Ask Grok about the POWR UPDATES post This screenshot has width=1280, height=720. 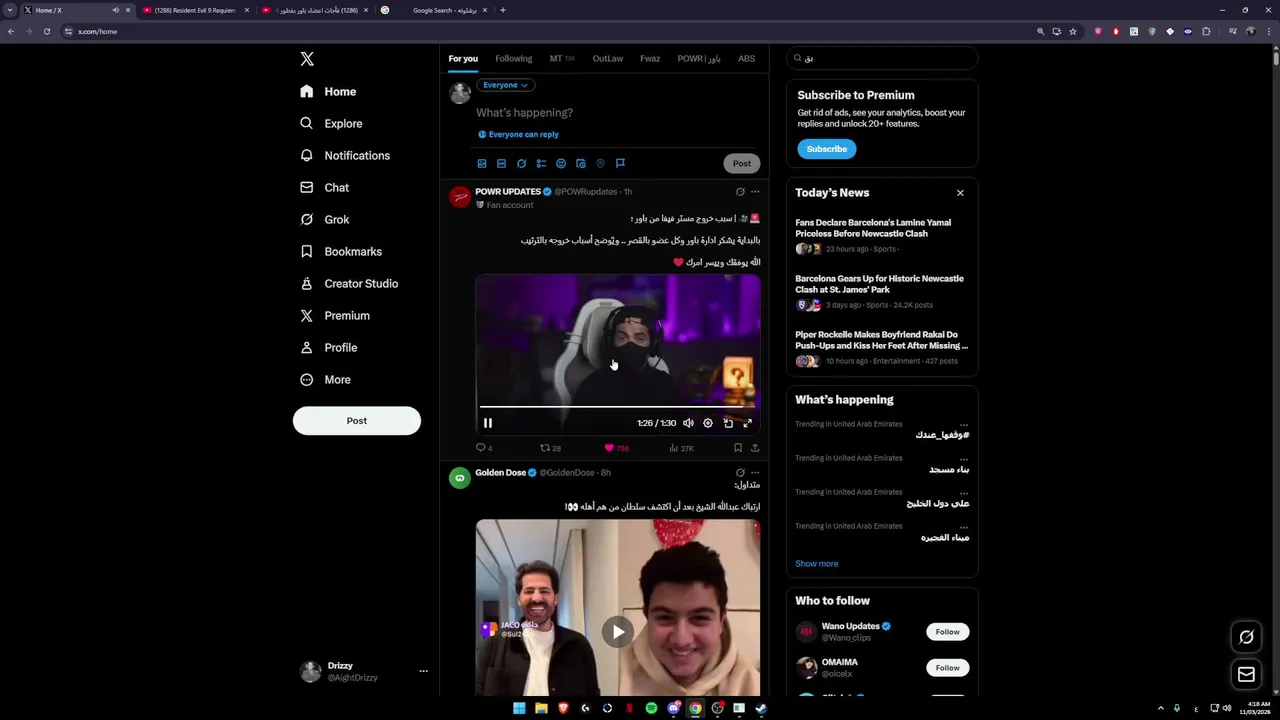740,191
